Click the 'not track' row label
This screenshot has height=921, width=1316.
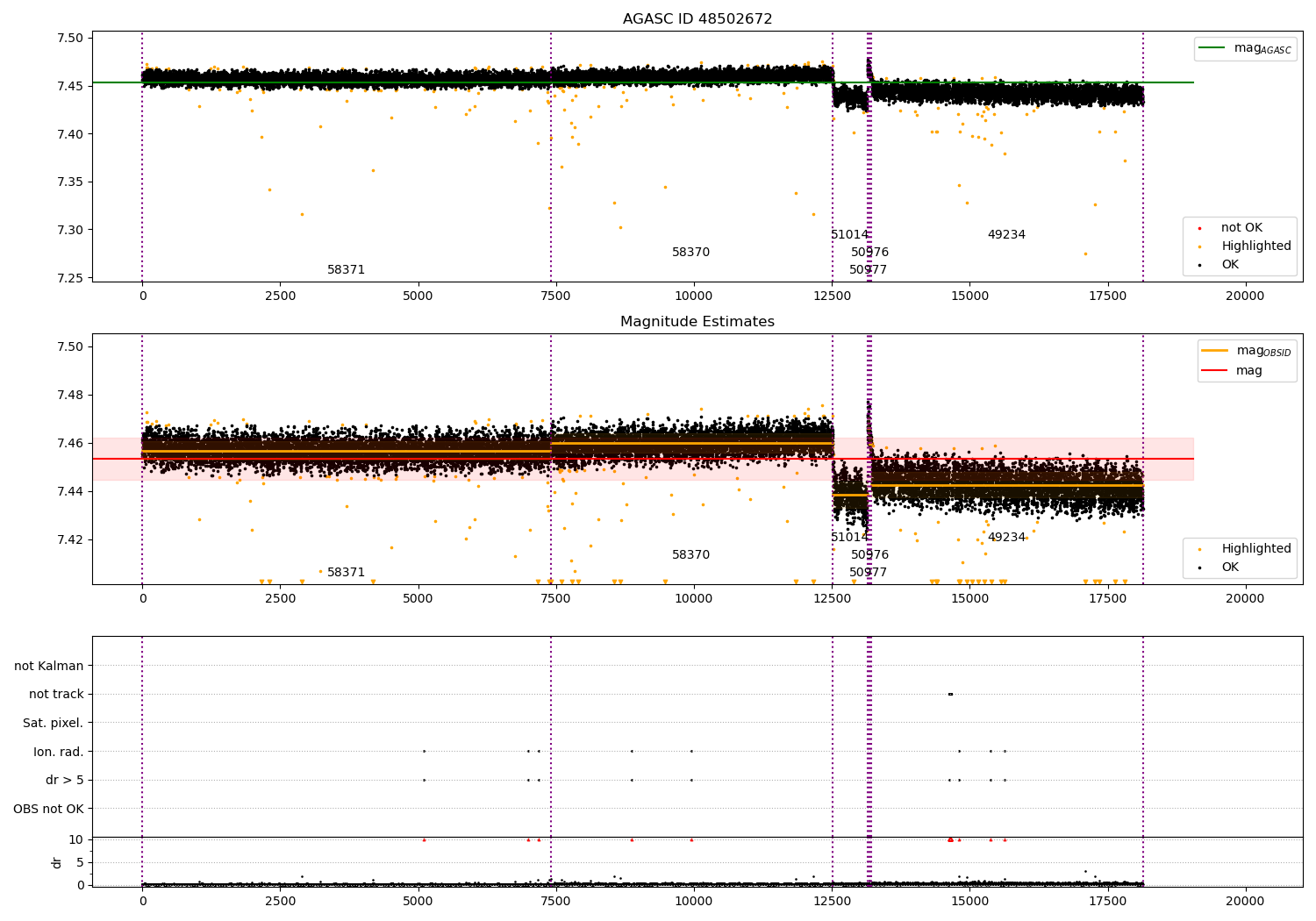pos(56,695)
